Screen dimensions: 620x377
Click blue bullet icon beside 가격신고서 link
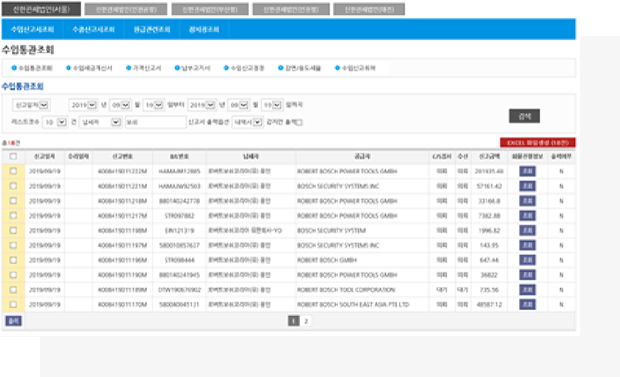coord(129,68)
